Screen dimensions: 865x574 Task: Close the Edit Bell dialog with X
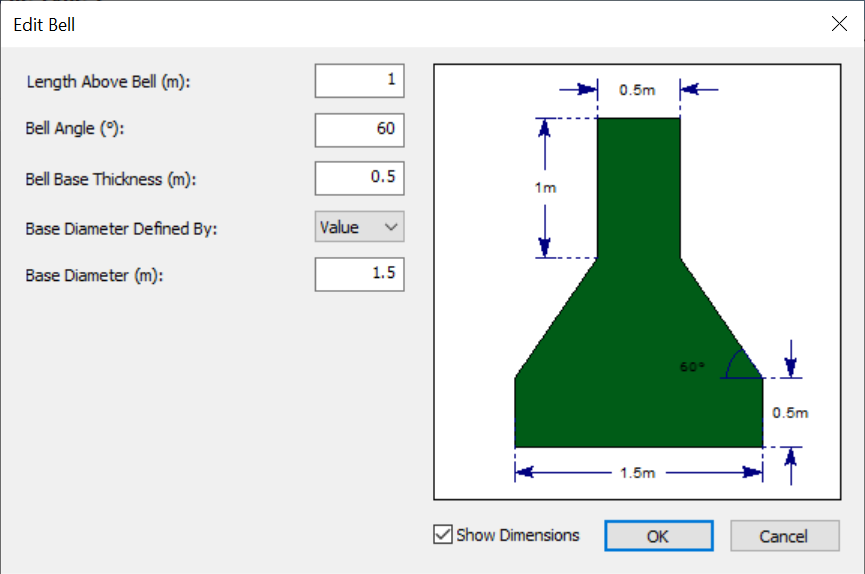click(839, 25)
